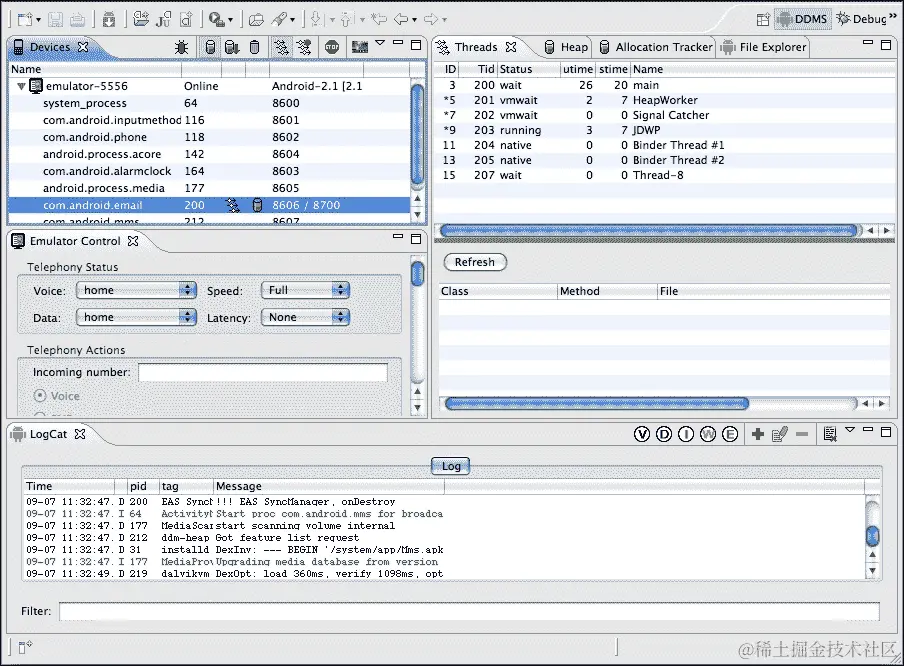Click the plus icon to add LogCat filter
The image size is (904, 666).
758,434
